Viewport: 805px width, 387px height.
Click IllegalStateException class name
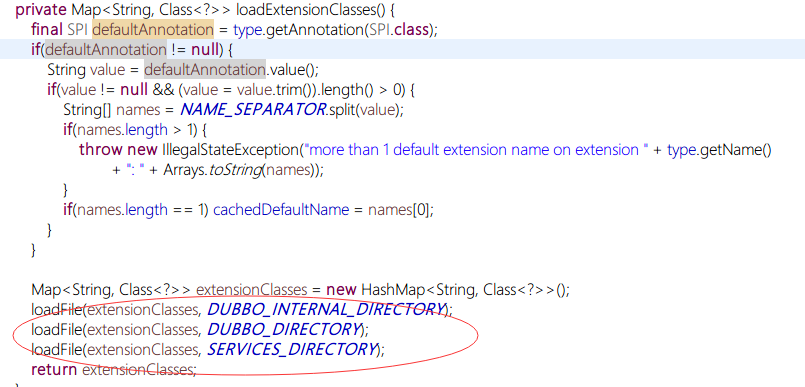click(x=230, y=150)
